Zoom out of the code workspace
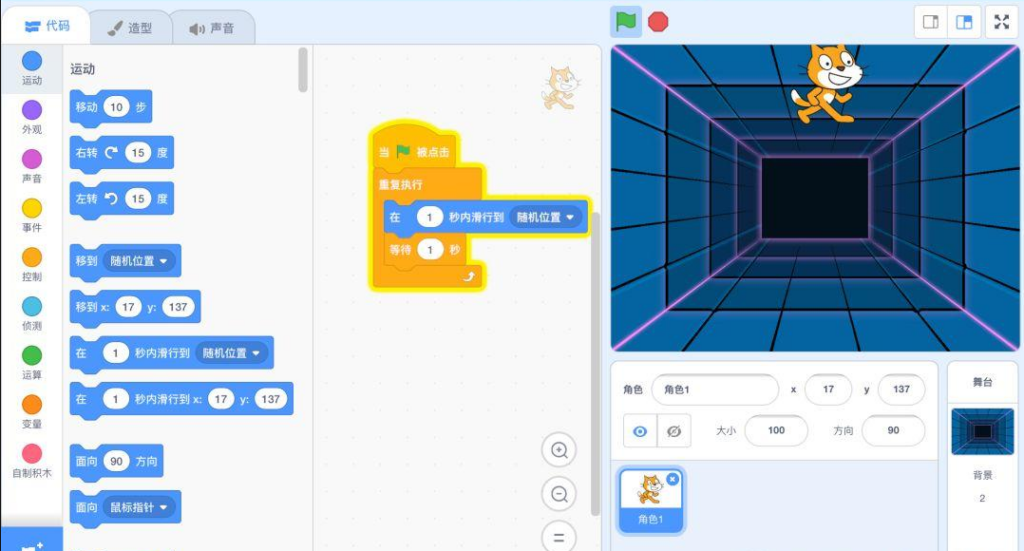Viewport: 1024px width, 551px height. tap(559, 493)
